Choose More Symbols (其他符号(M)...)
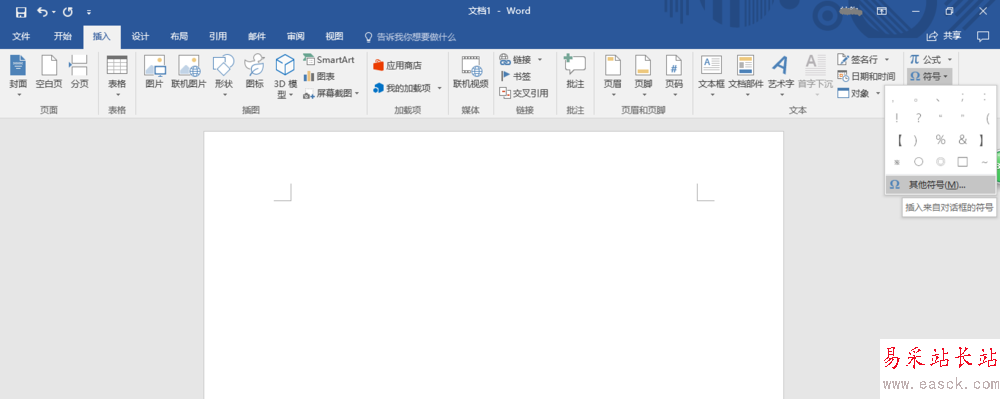This screenshot has width=1000, height=399. (x=941, y=185)
